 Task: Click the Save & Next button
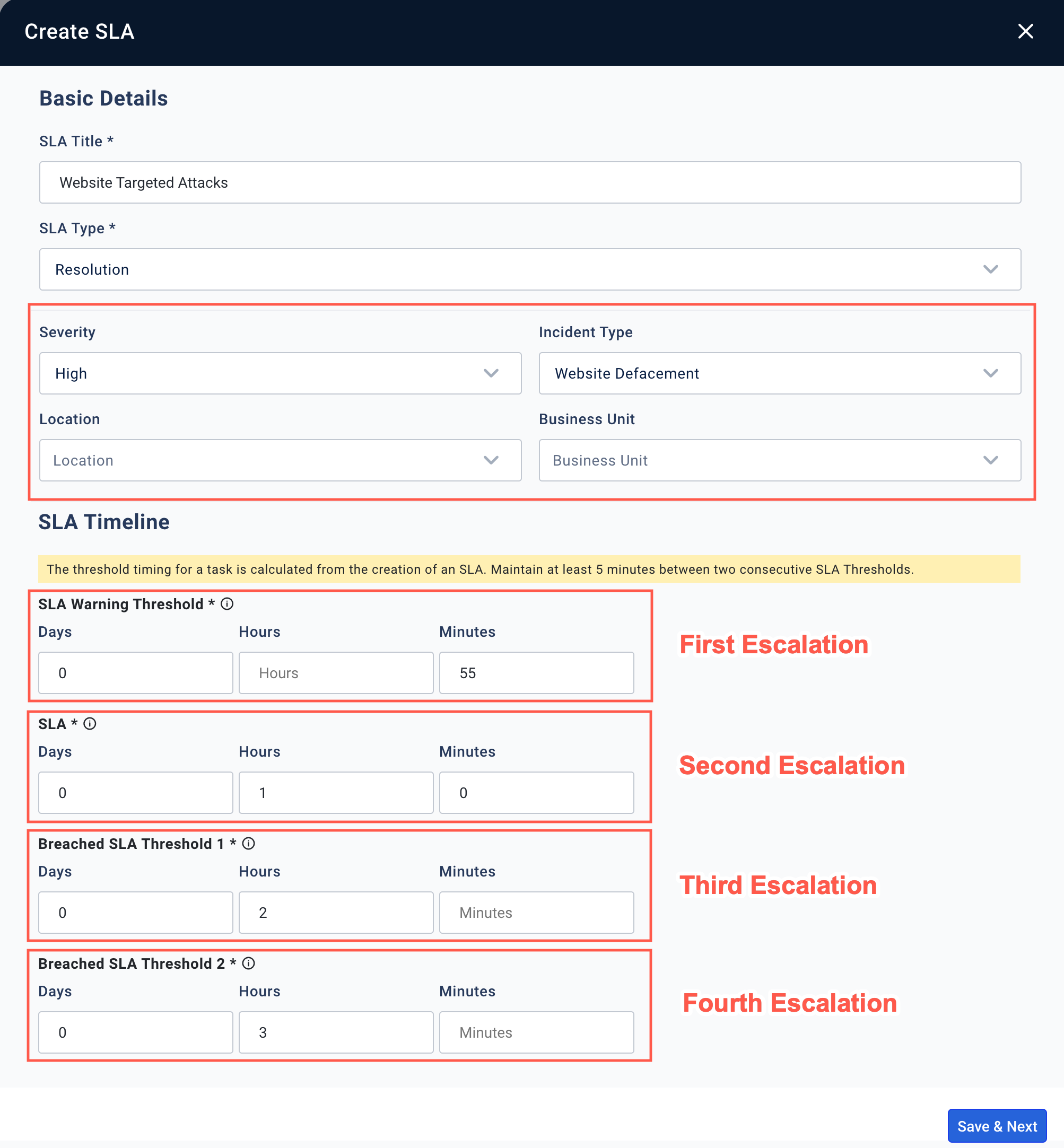[996, 1126]
